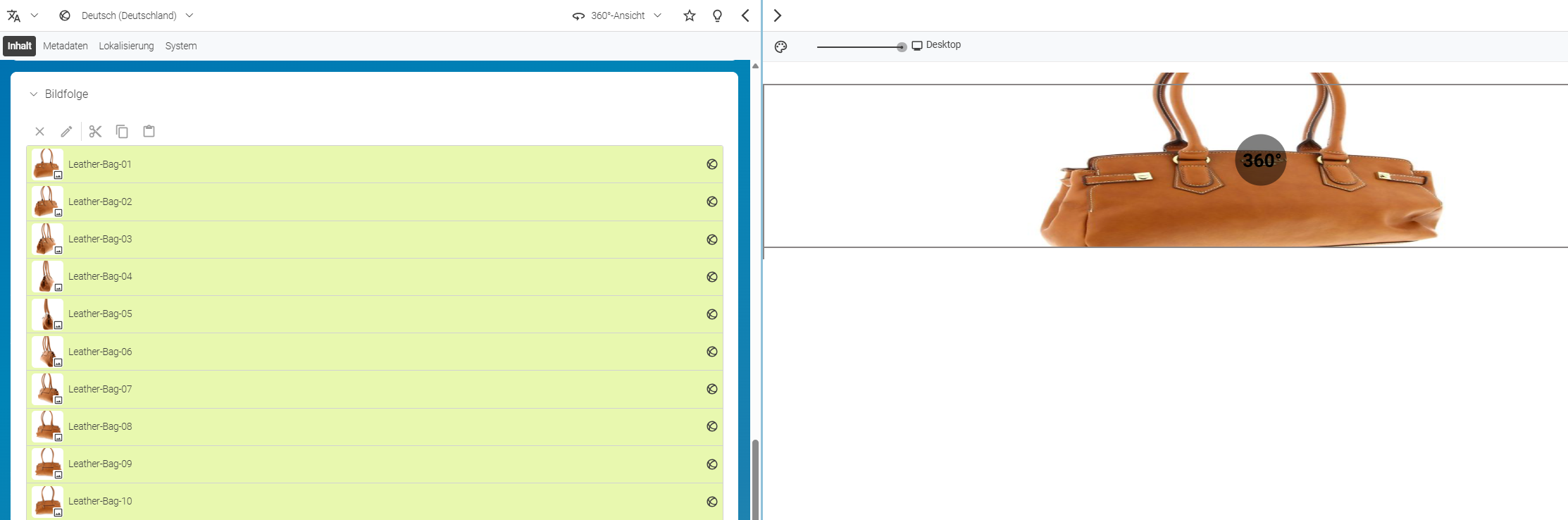Click the cut scissors icon
This screenshot has height=520, width=1568.
pos(95,131)
